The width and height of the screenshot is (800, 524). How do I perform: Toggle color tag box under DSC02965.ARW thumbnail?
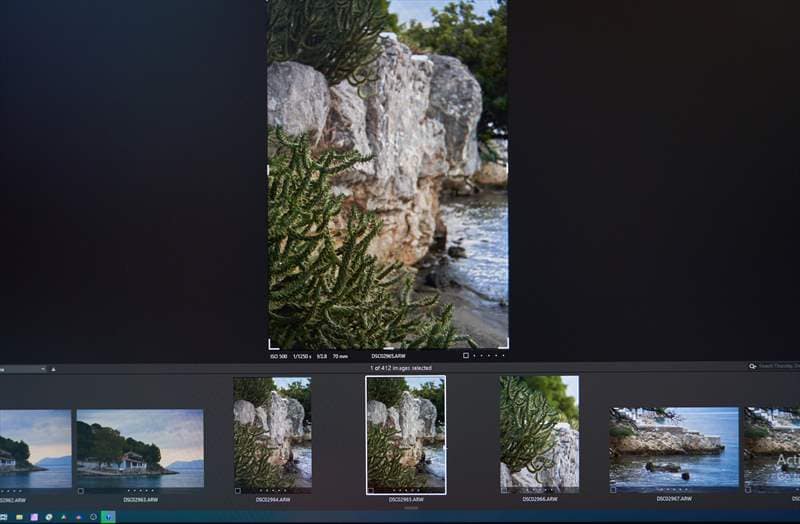pos(371,491)
